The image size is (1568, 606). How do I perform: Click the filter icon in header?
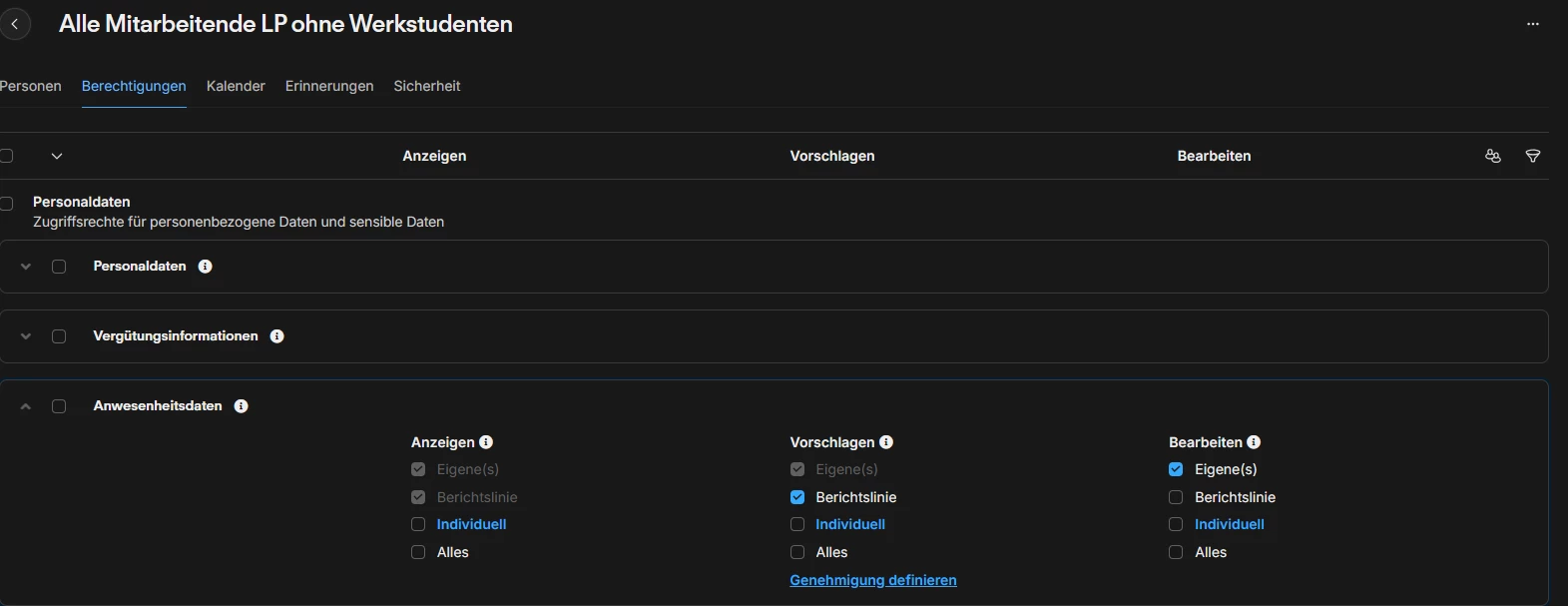(x=1533, y=156)
